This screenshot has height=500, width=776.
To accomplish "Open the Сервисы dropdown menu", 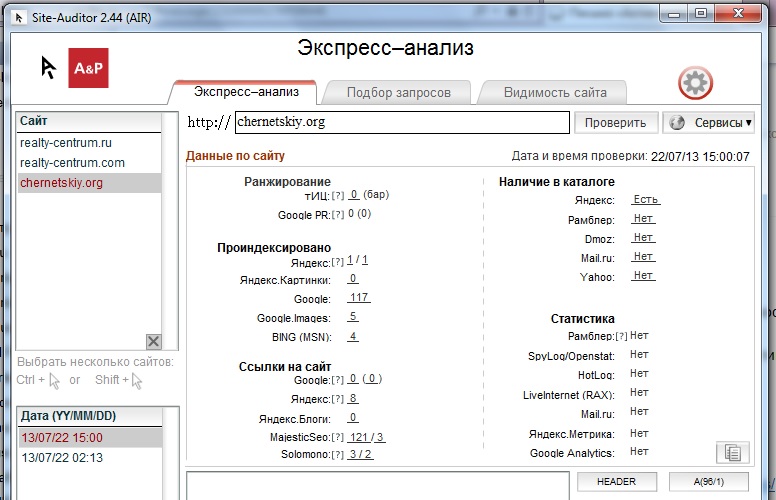I will [709, 122].
